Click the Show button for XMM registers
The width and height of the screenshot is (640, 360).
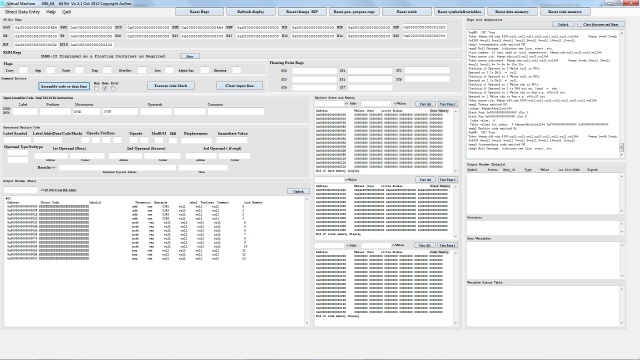190,56
